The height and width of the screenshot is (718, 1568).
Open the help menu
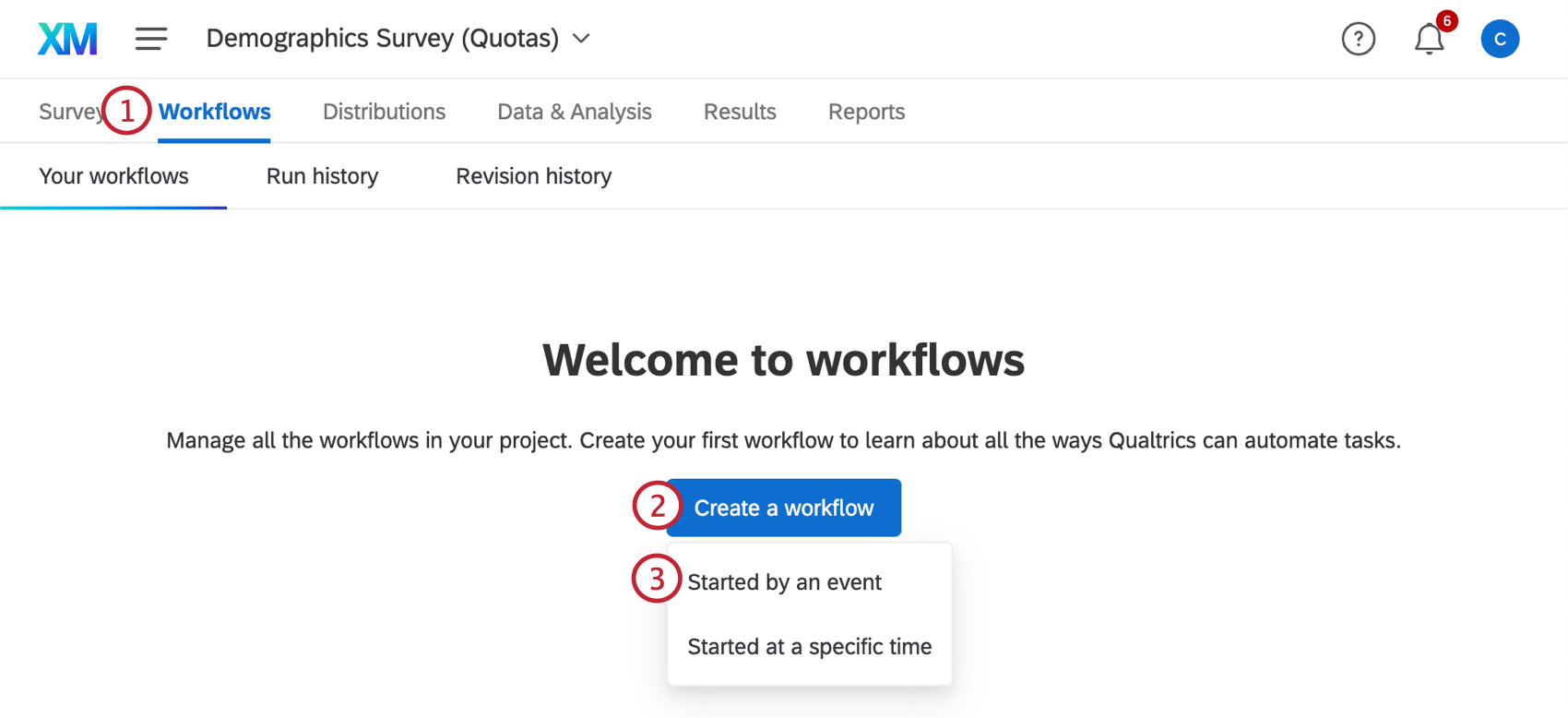1358,39
